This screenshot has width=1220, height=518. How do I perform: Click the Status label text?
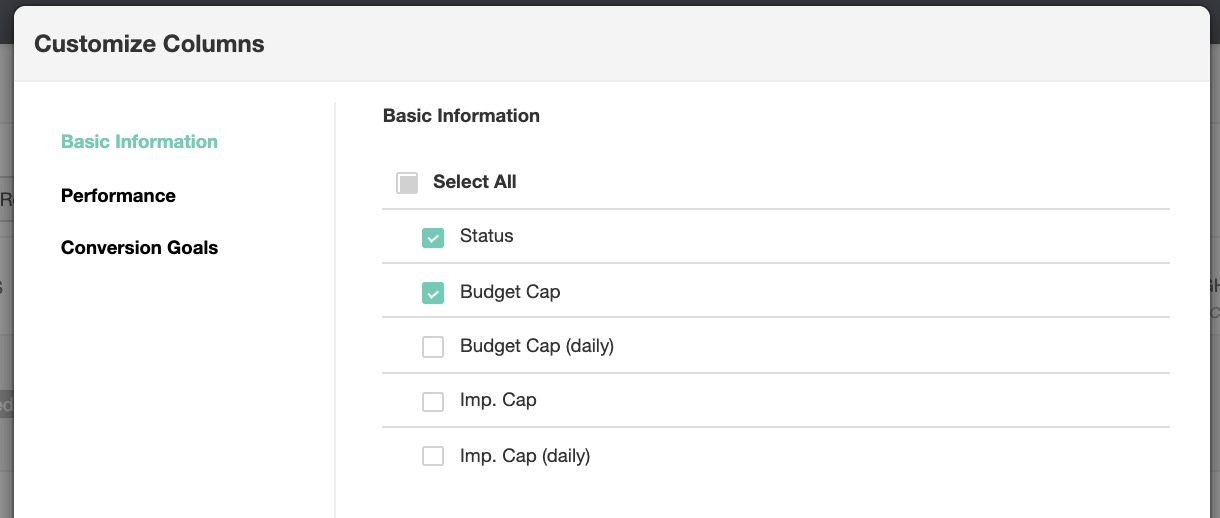point(486,236)
